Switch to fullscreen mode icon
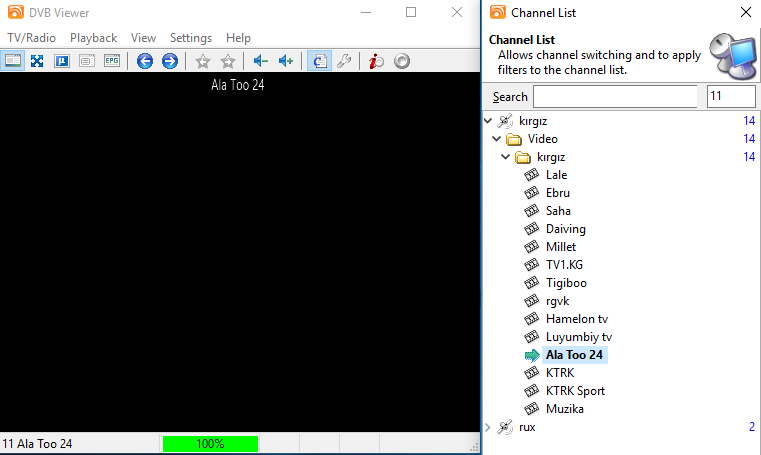Viewport: 761px width, 455px height. [37, 61]
